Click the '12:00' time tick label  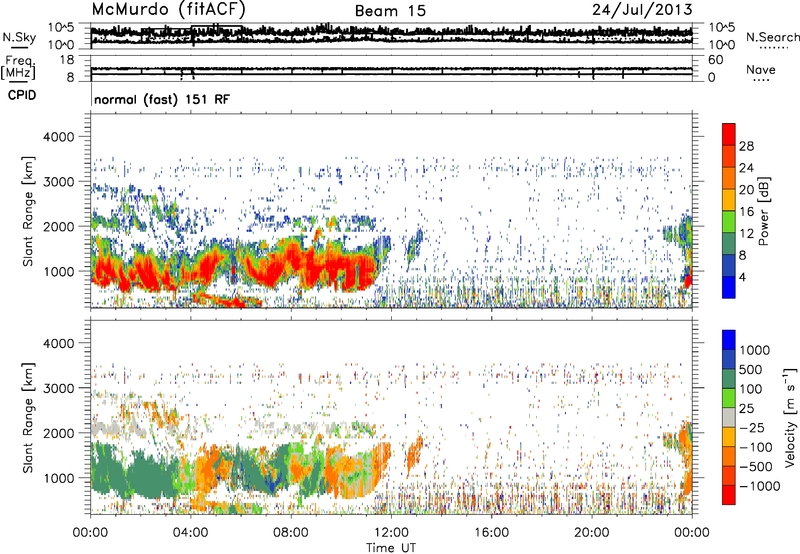click(x=391, y=533)
